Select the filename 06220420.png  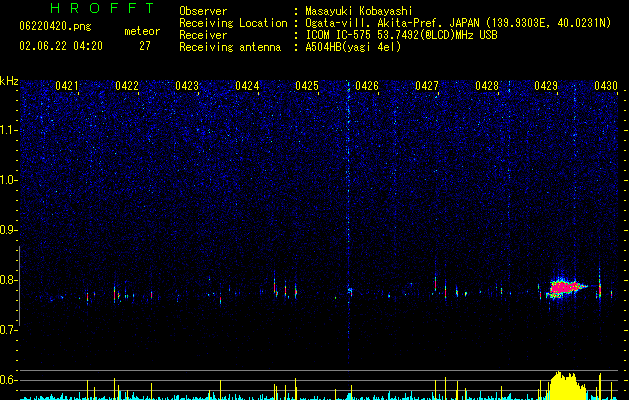click(55, 26)
